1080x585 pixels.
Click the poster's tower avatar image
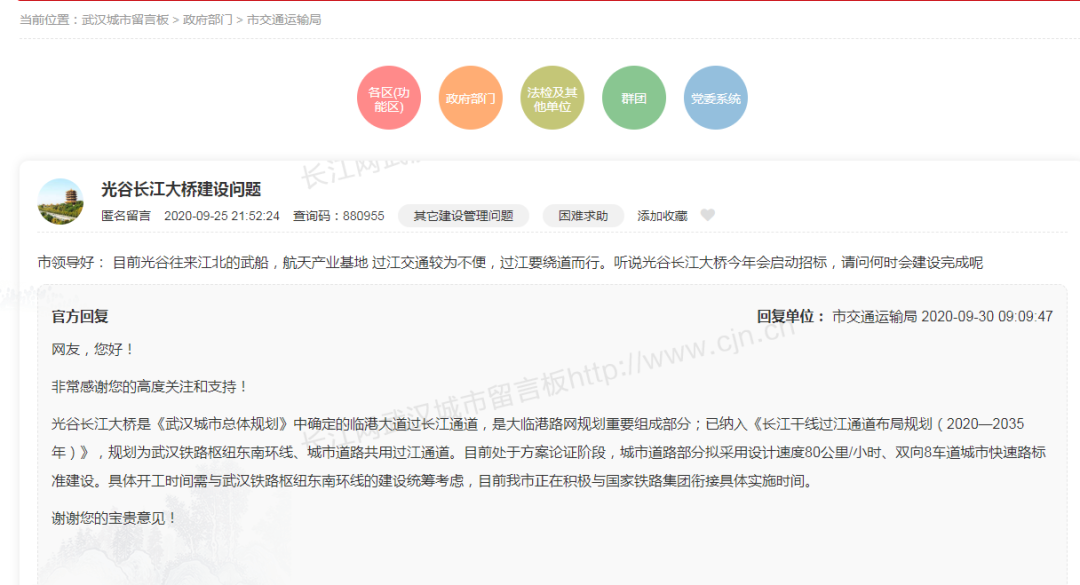coord(61,201)
